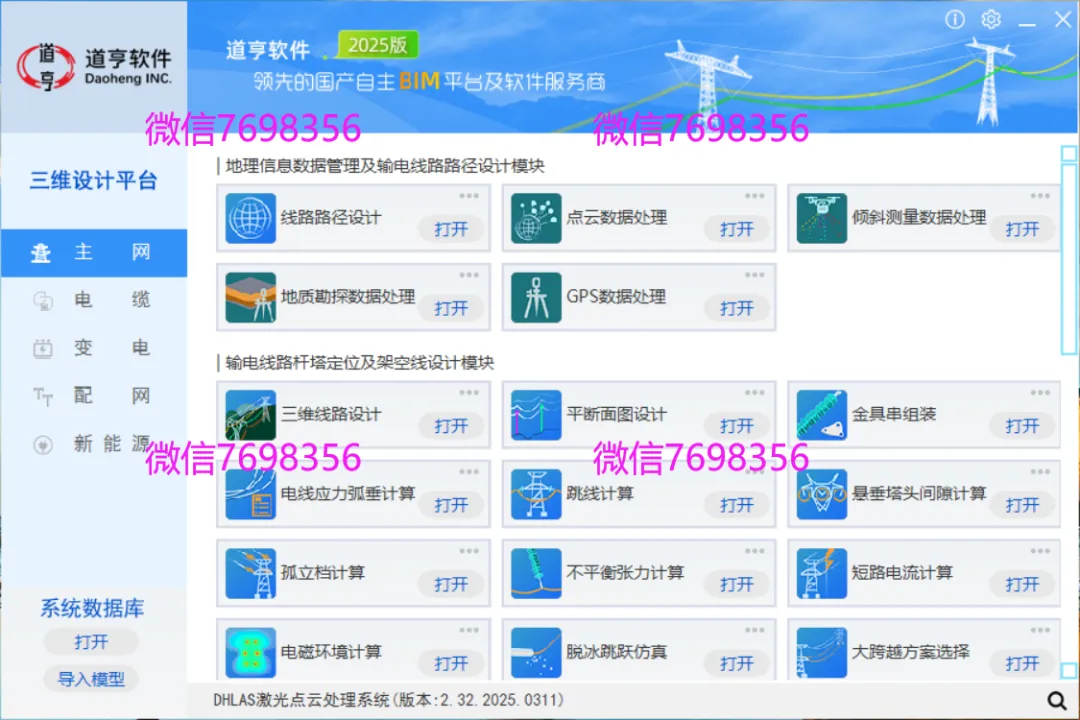Click 打开 for 三维线路设计

click(451, 426)
